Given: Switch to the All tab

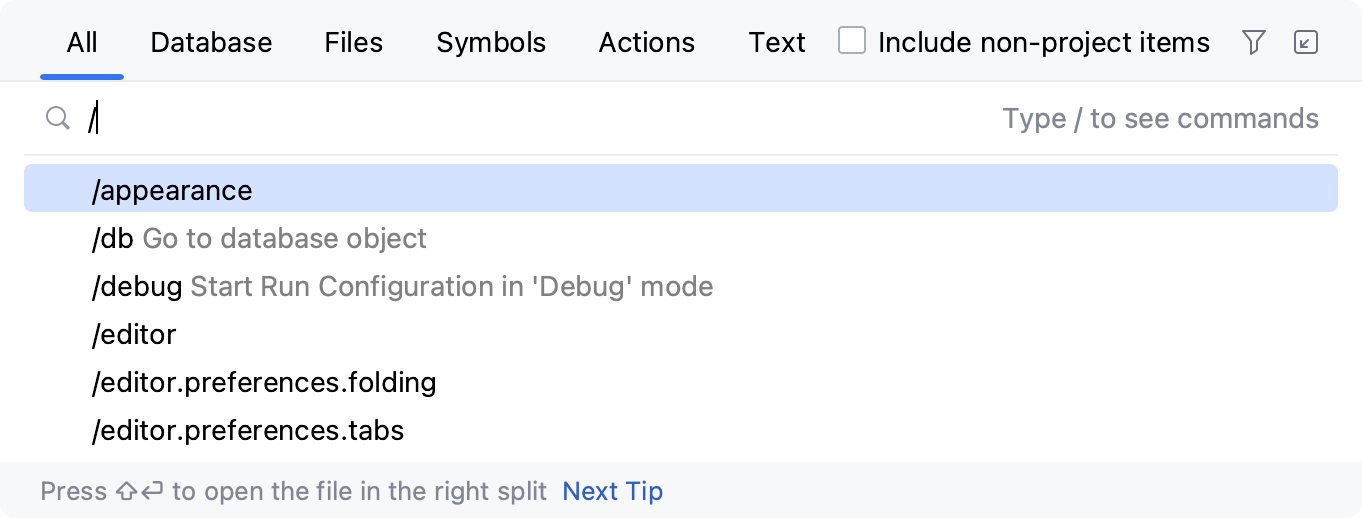Looking at the screenshot, I should point(82,43).
